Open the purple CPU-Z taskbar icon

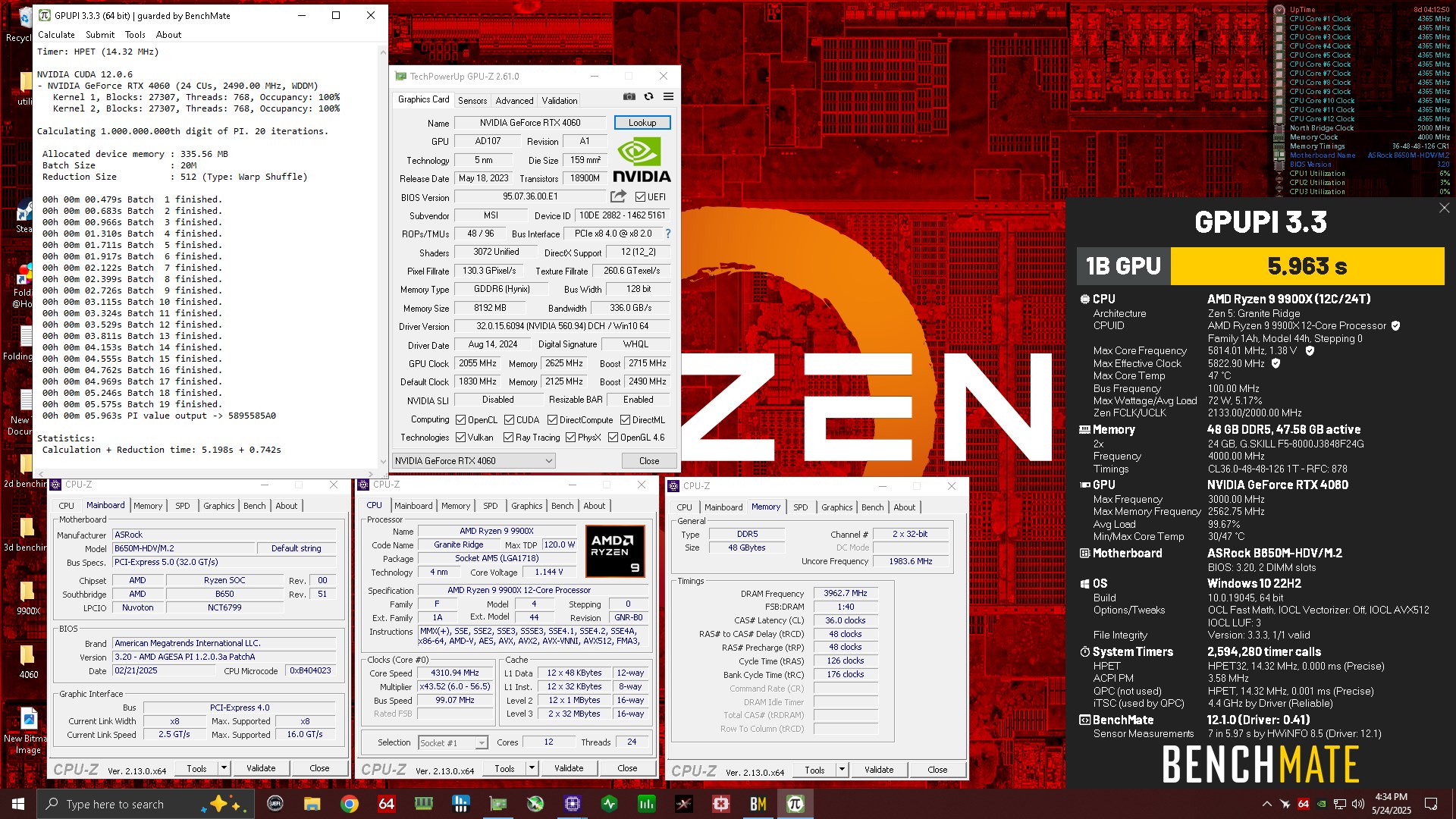point(573,804)
